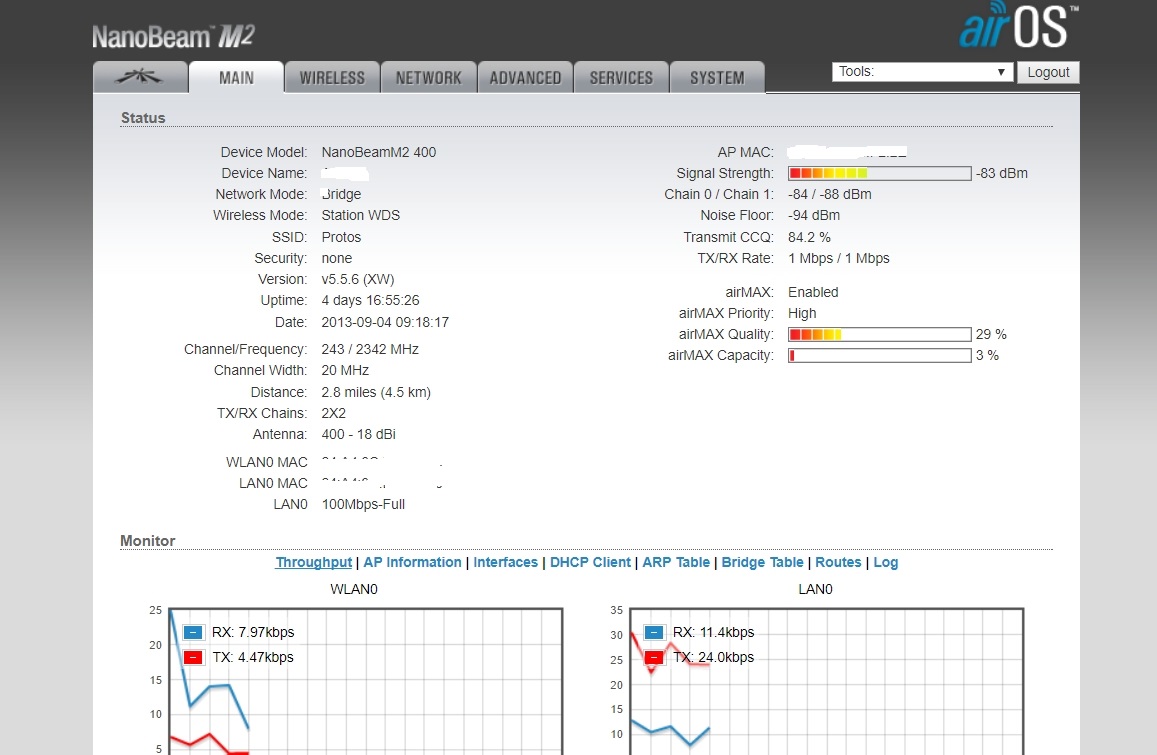Click the LAN0 graph title

tap(815, 589)
